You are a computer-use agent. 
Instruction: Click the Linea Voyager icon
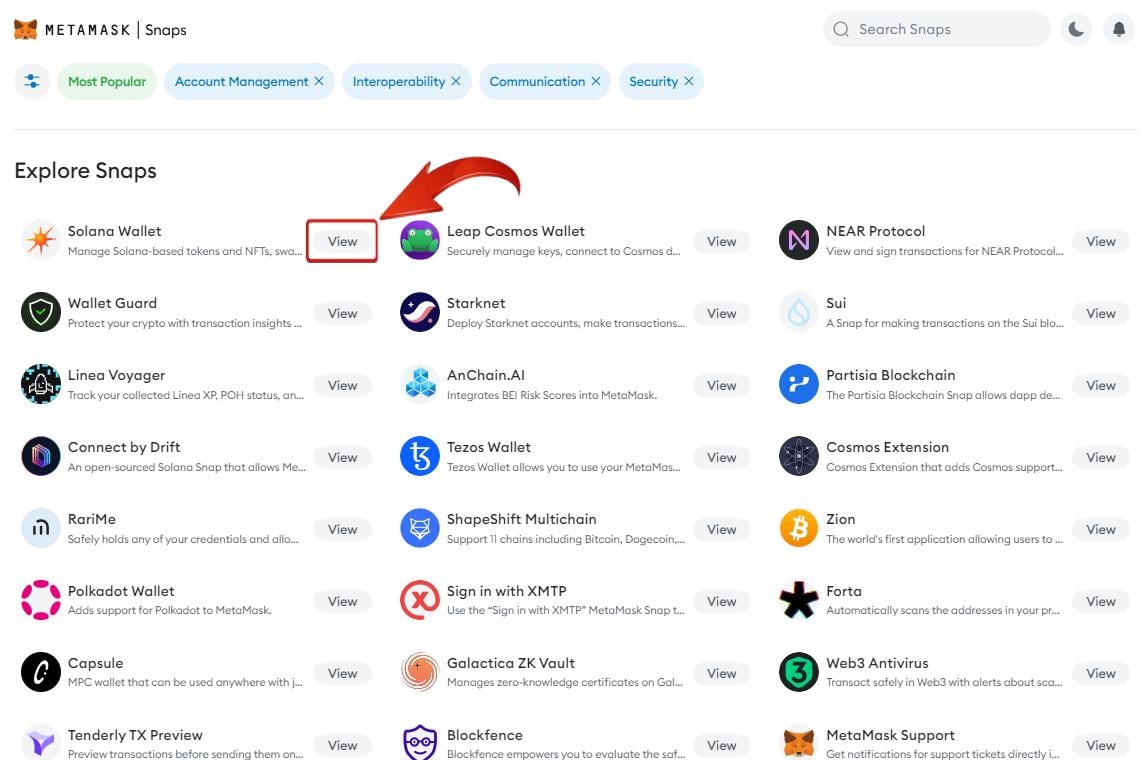pyautogui.click(x=41, y=384)
